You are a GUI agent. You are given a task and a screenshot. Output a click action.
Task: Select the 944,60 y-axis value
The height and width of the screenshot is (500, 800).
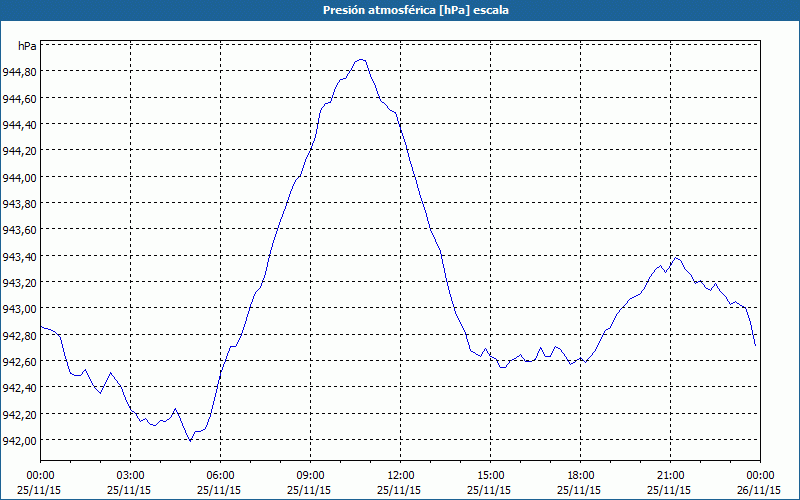(19, 98)
